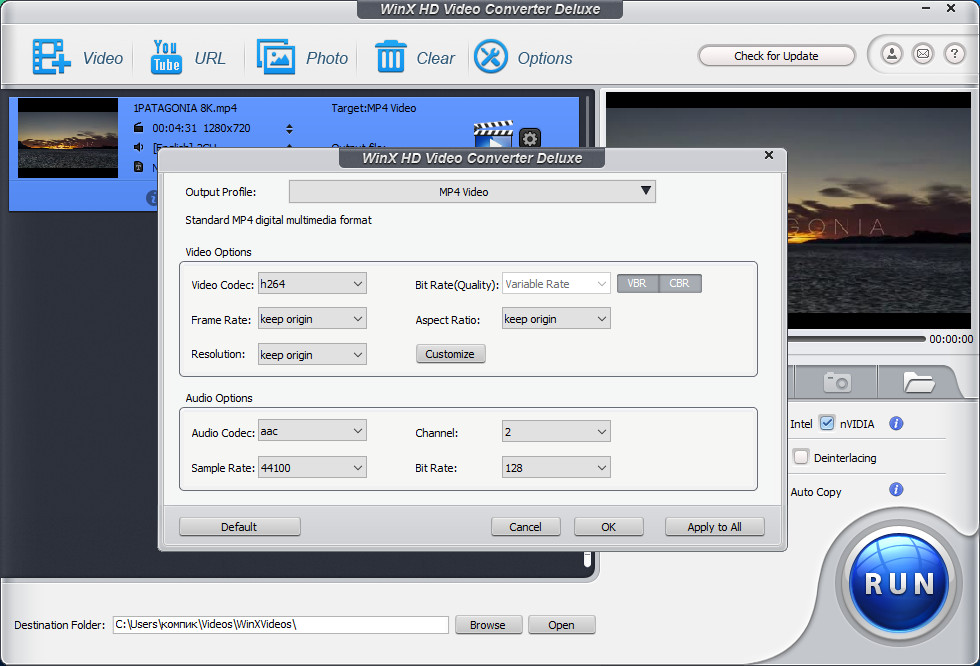The image size is (980, 666).
Task: Click the file list scrollbar handle
Action: 587,559
